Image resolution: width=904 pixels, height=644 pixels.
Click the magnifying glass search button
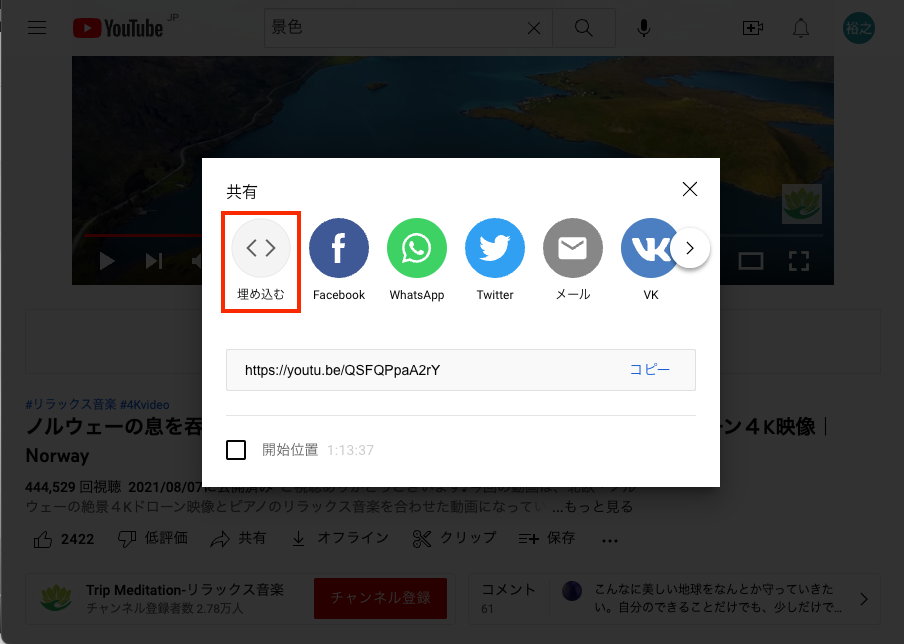[x=583, y=28]
